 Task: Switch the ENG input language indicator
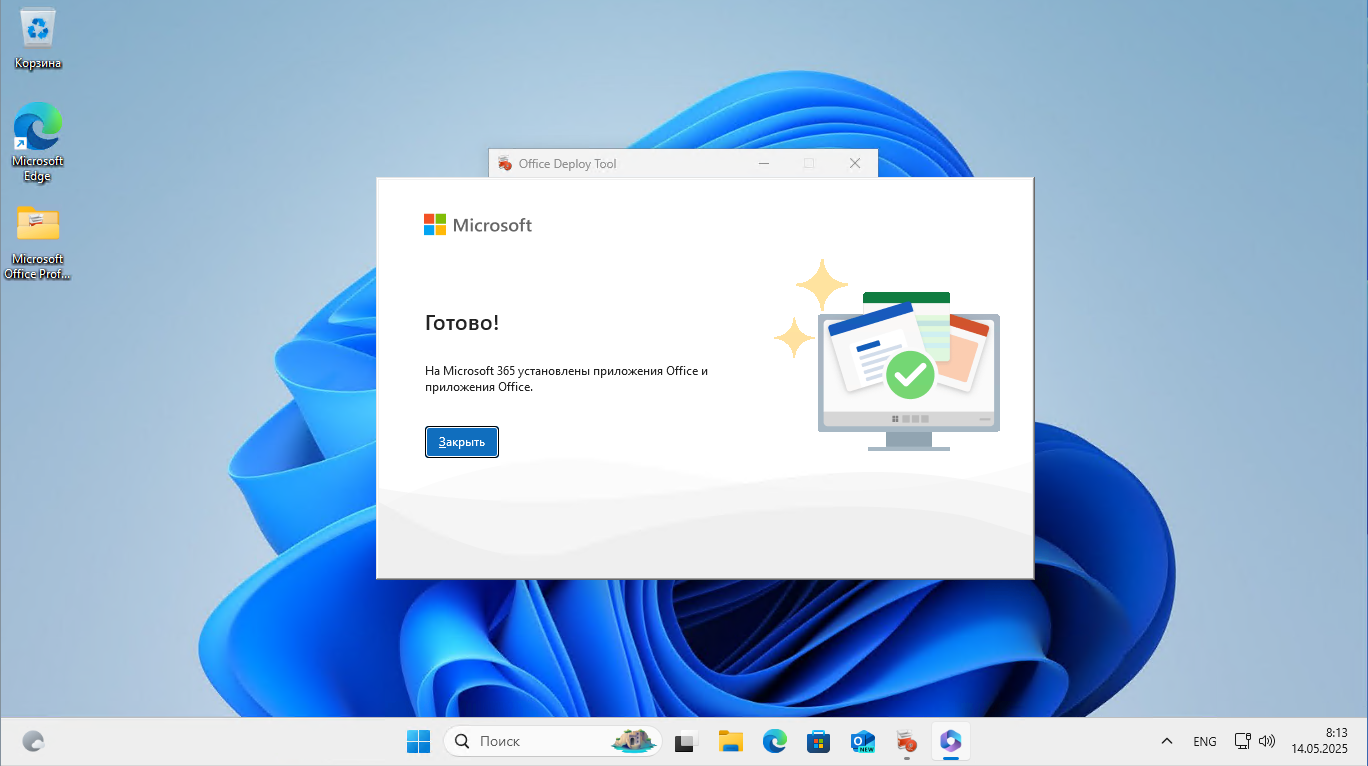(1205, 741)
